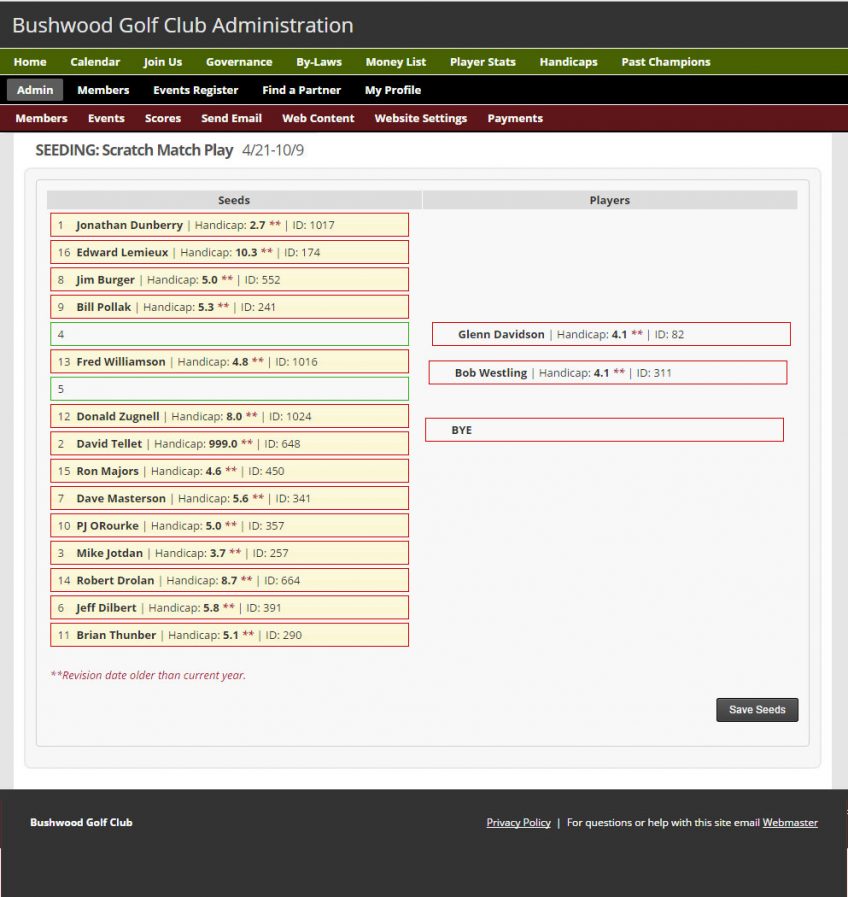Open the Governance page
Viewport: 848px width, 897px height.
click(239, 62)
